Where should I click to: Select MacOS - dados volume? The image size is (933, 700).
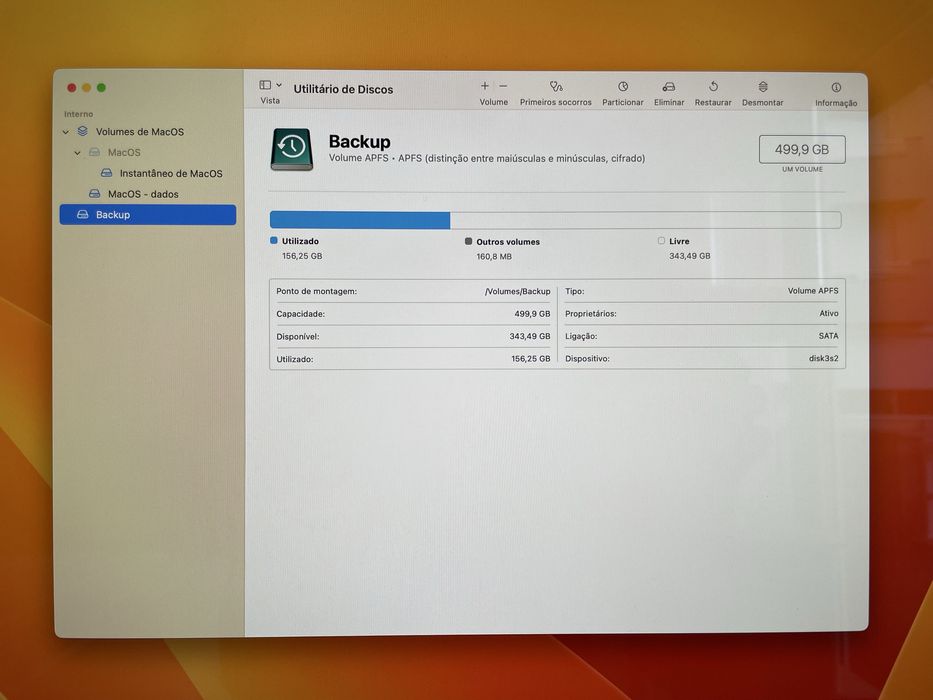(x=143, y=194)
